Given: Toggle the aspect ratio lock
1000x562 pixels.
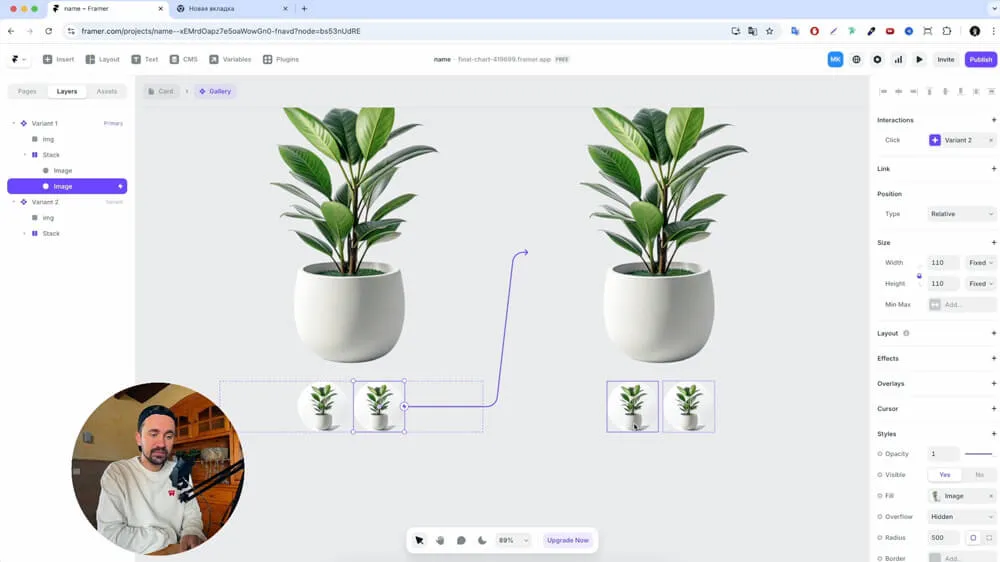Looking at the screenshot, I should pos(919,276).
